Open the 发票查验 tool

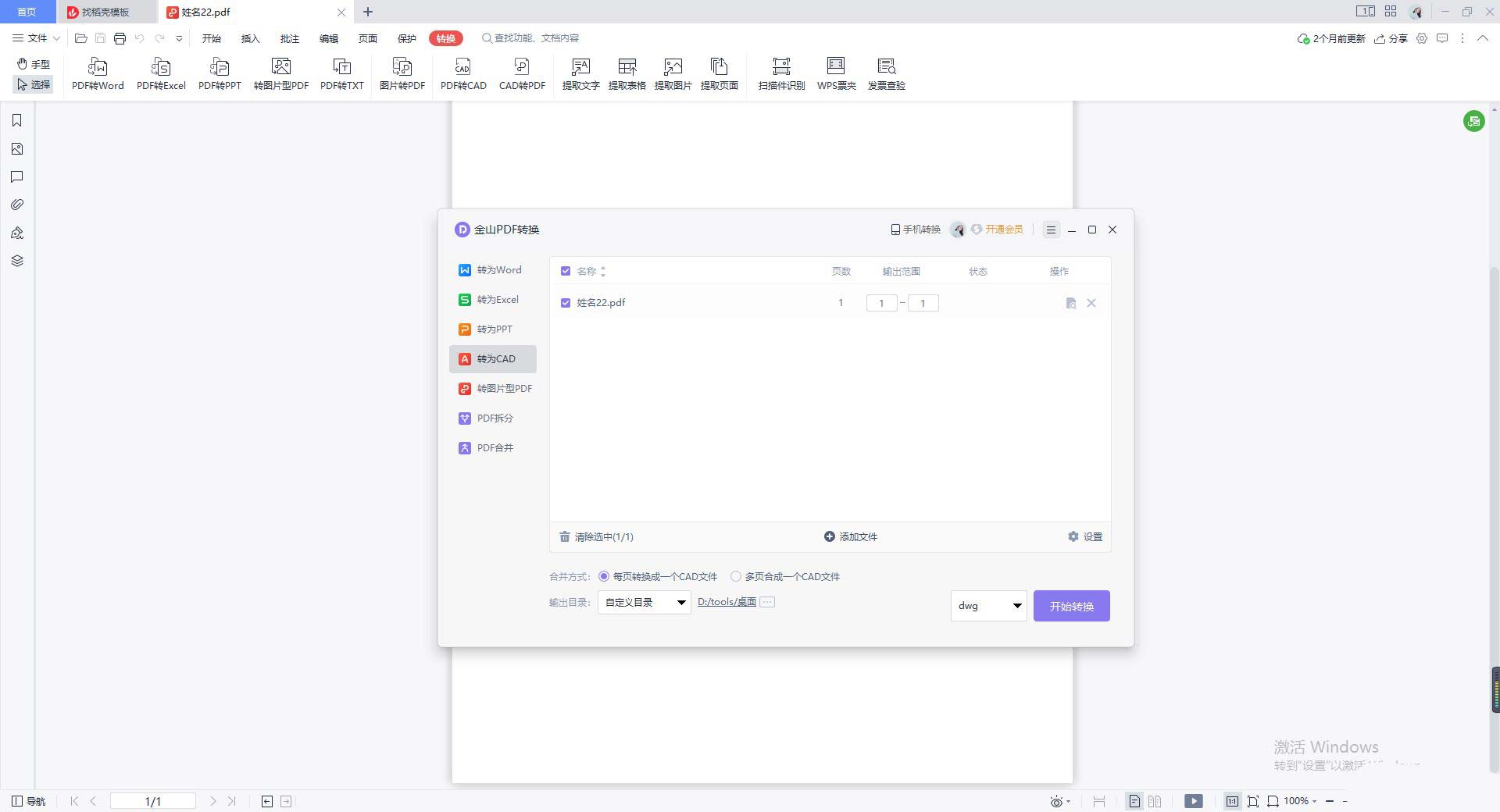886,74
